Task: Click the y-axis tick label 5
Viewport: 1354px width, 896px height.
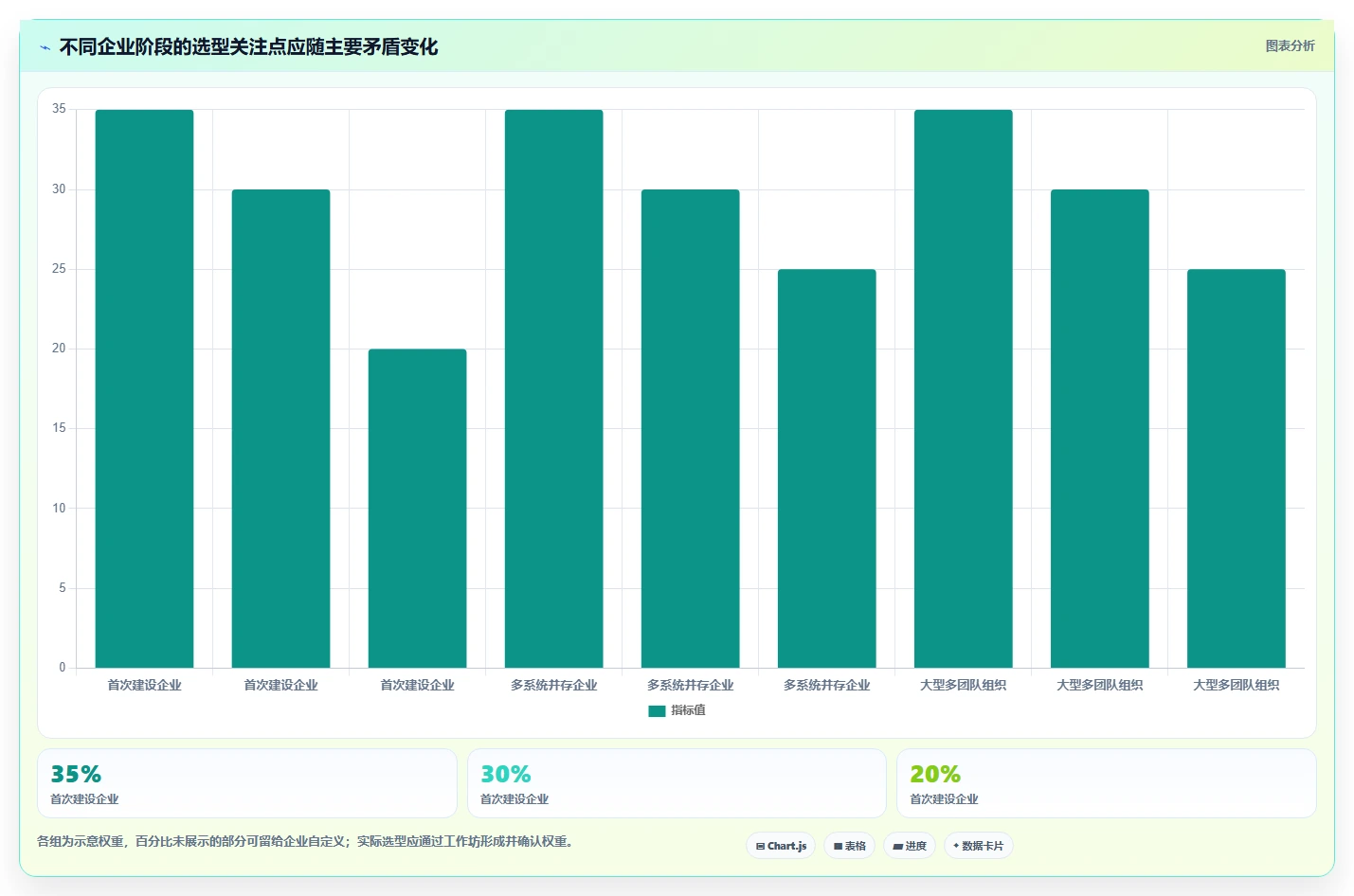Action: (63, 588)
